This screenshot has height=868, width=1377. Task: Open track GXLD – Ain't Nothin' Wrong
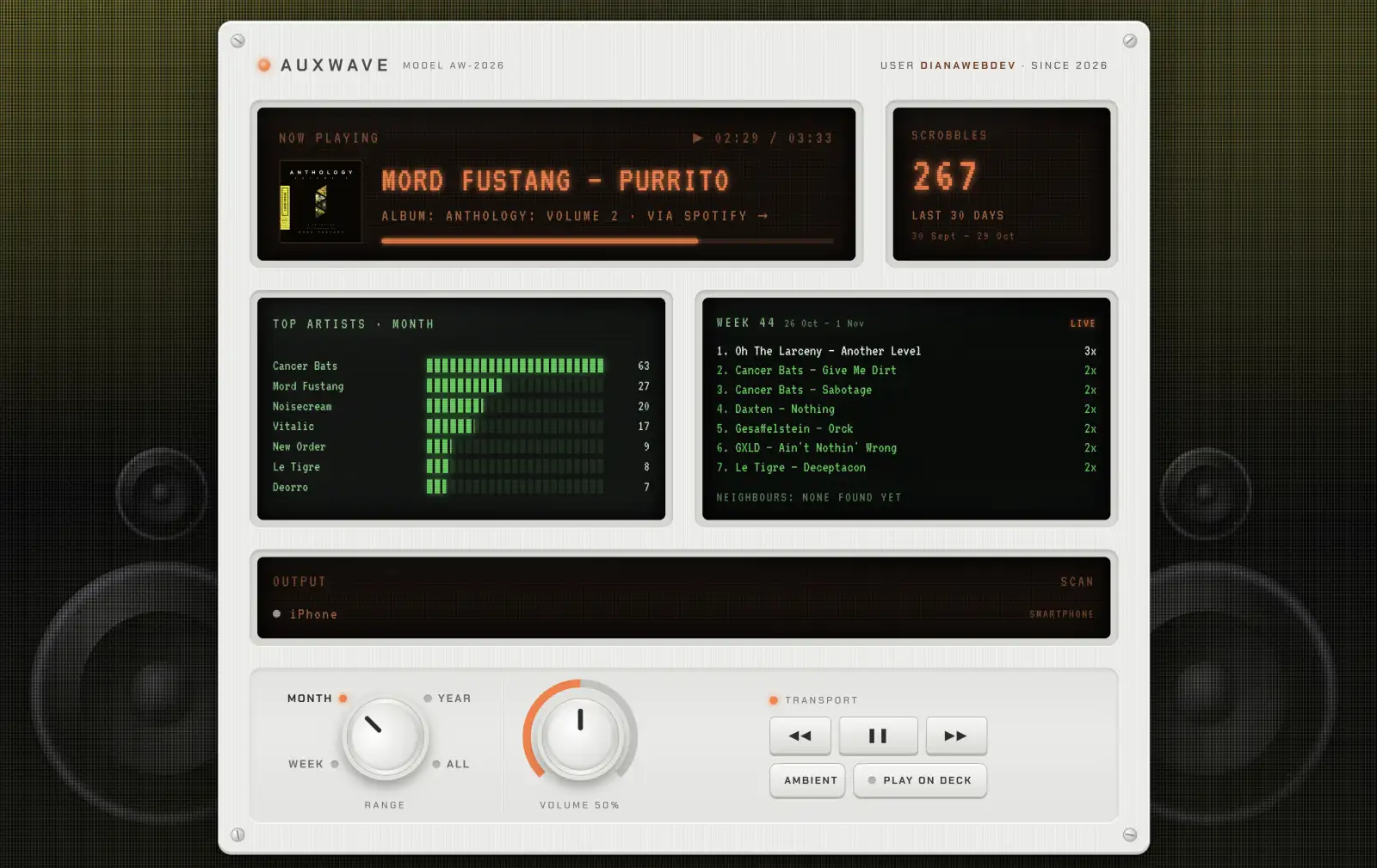906,448
